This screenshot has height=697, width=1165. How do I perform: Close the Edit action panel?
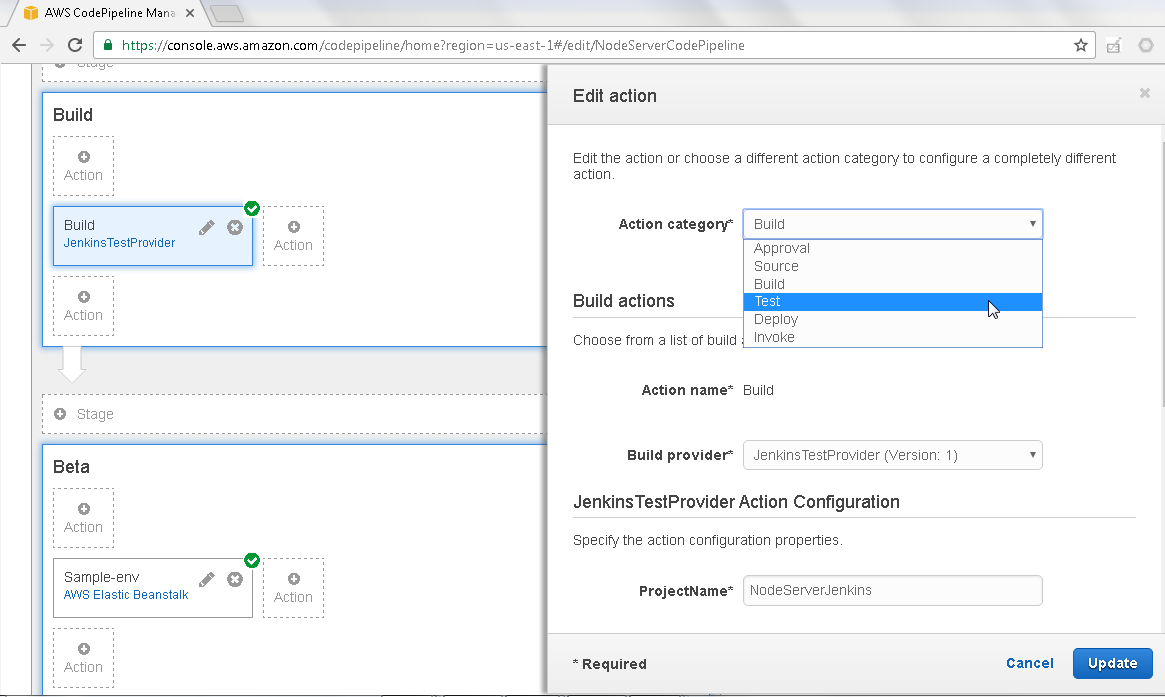click(x=1144, y=94)
